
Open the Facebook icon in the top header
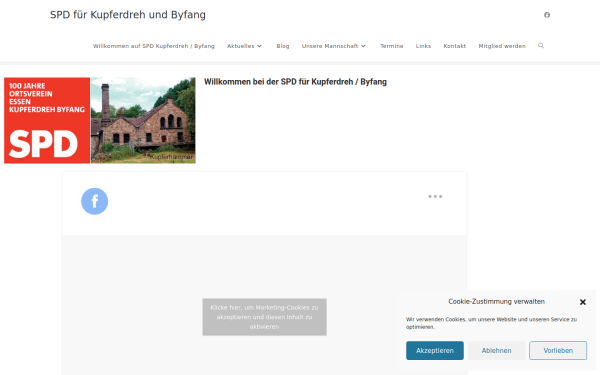click(x=547, y=15)
